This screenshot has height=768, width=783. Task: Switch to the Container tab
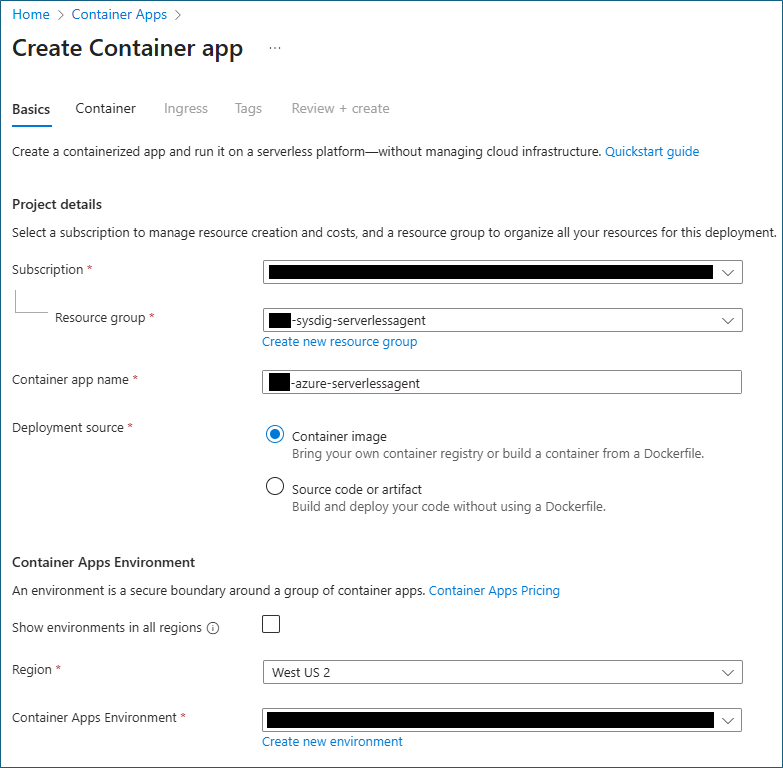click(x=106, y=108)
